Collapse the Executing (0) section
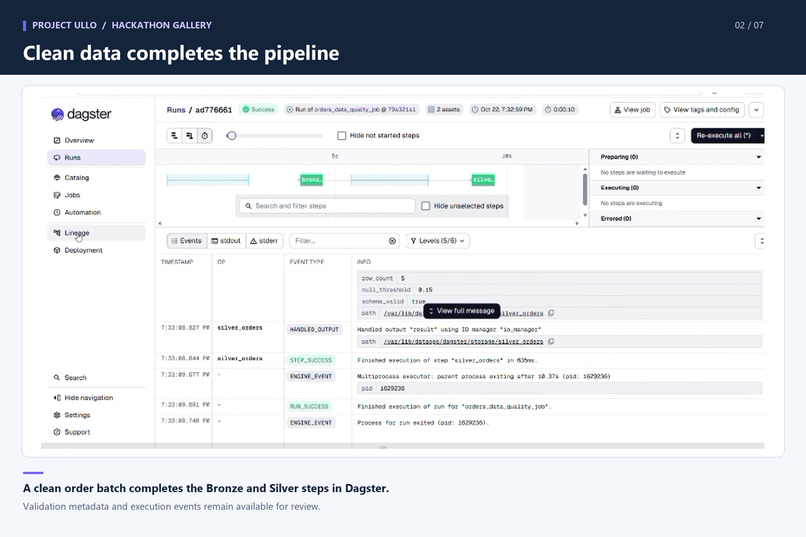The height and width of the screenshot is (537, 806). (x=759, y=188)
